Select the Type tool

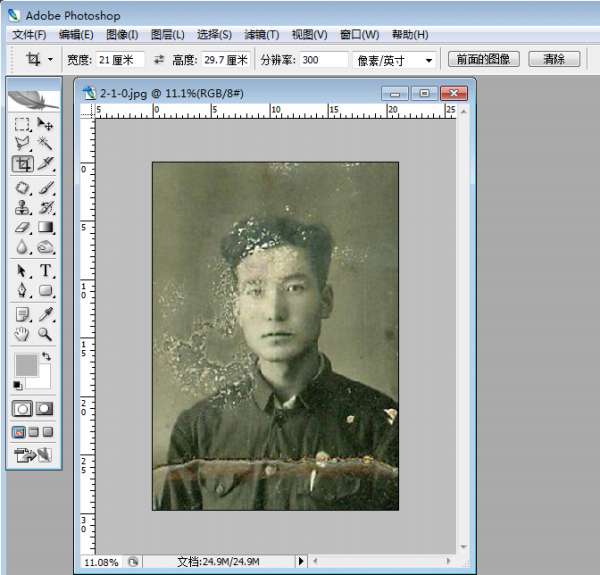[45, 271]
